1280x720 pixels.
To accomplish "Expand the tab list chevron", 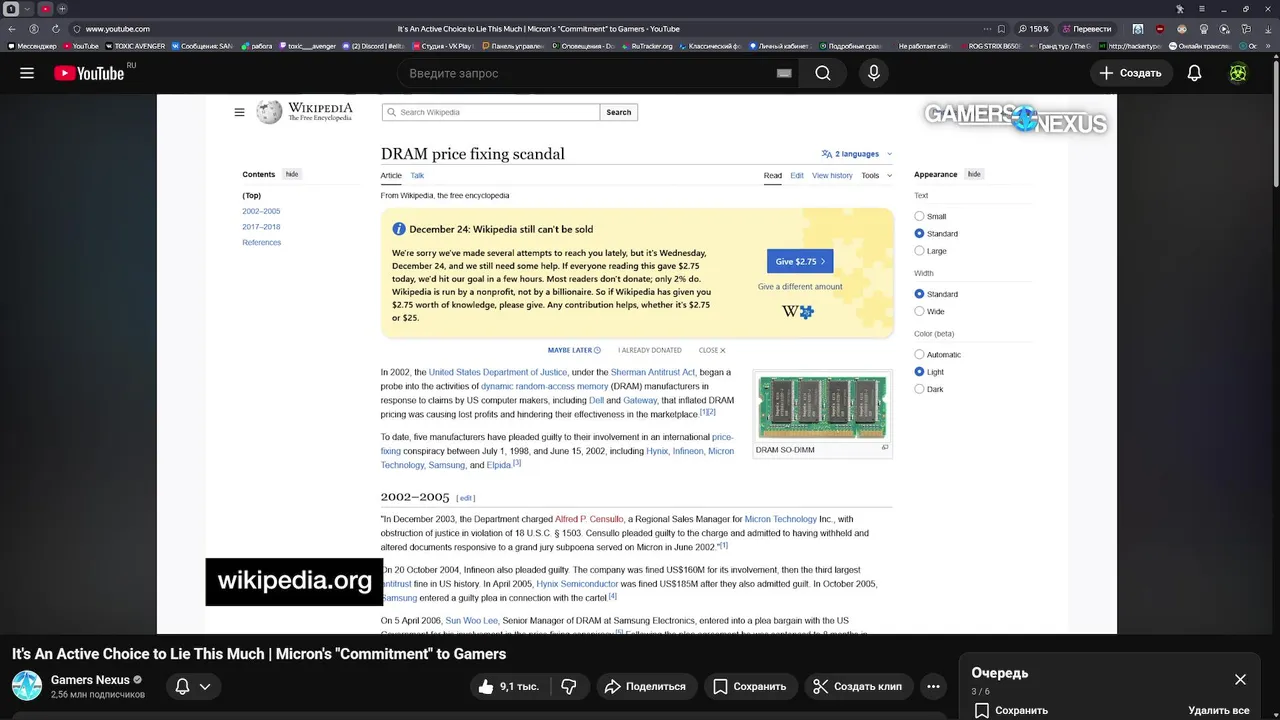I will pos(27,9).
